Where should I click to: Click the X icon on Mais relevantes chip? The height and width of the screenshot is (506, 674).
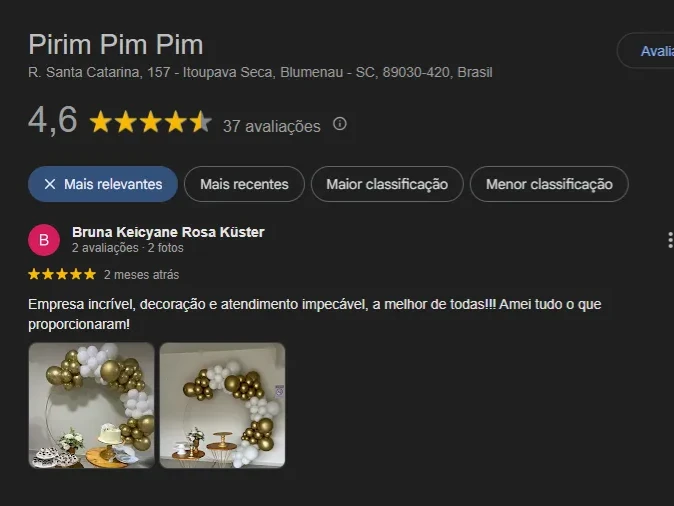[x=50, y=184]
